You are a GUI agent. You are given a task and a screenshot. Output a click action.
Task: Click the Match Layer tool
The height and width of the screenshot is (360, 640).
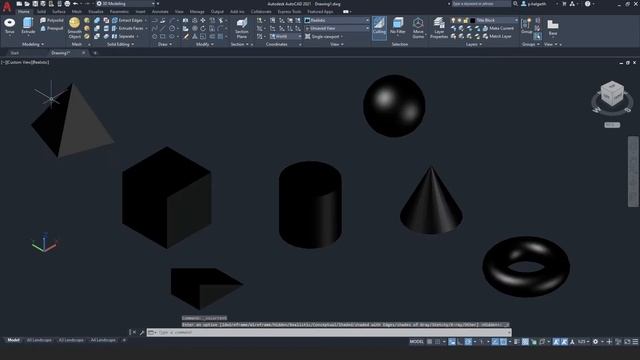pos(497,36)
